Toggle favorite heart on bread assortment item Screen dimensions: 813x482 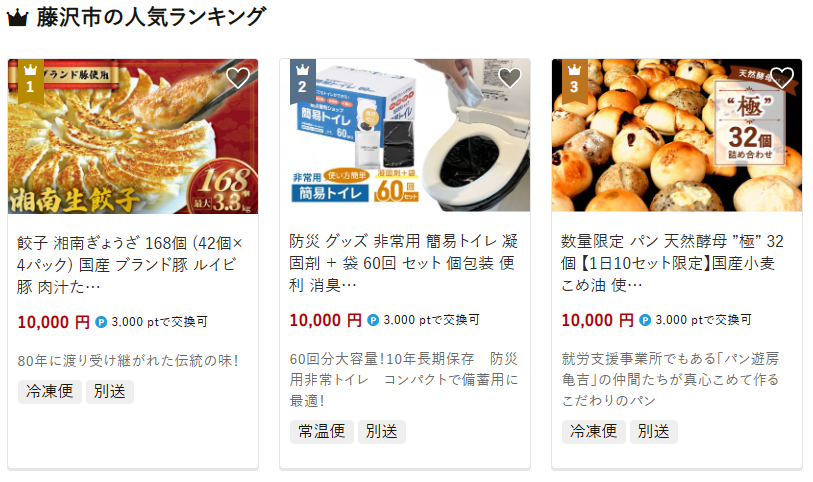782,78
